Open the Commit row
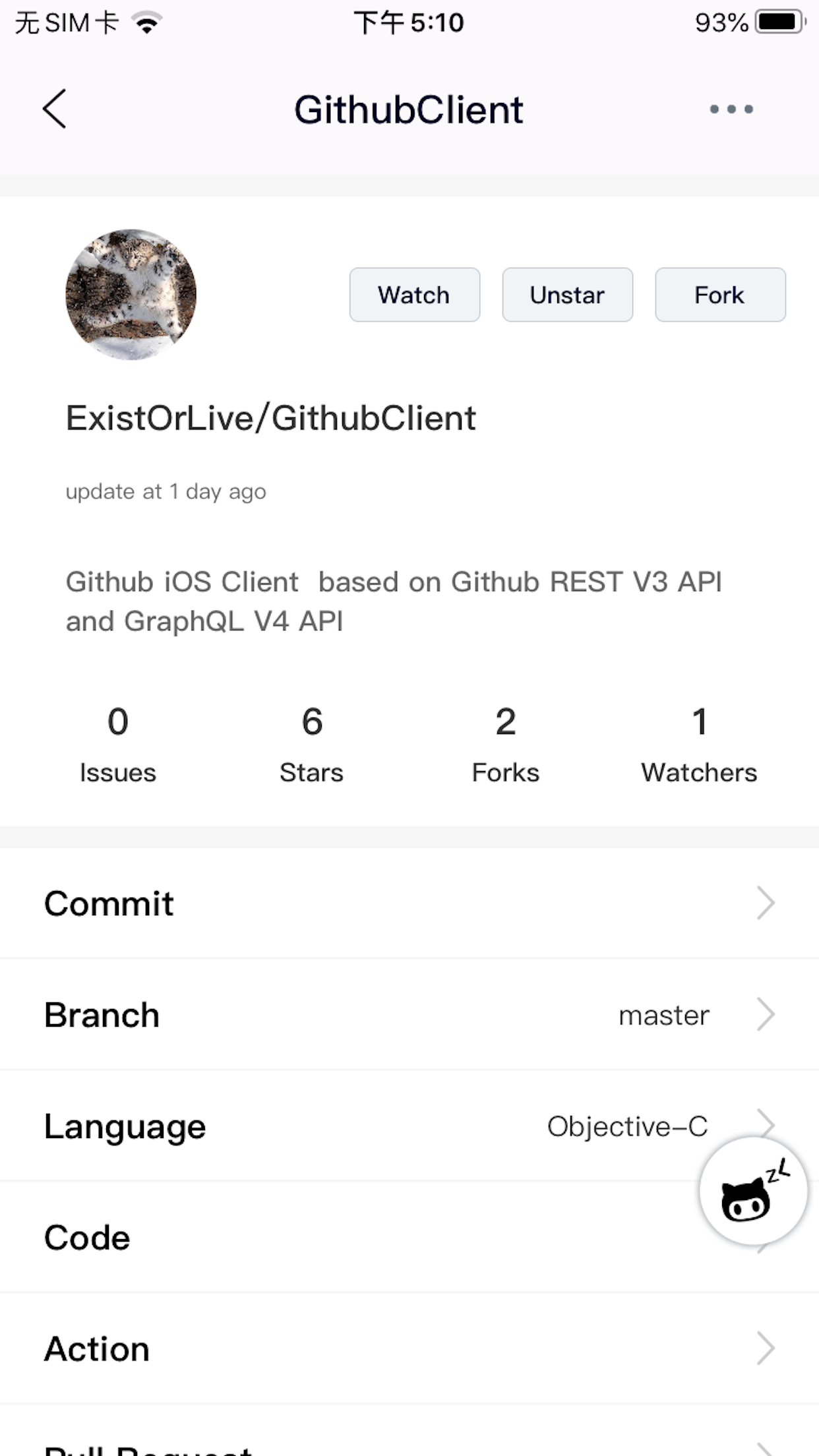 point(409,903)
